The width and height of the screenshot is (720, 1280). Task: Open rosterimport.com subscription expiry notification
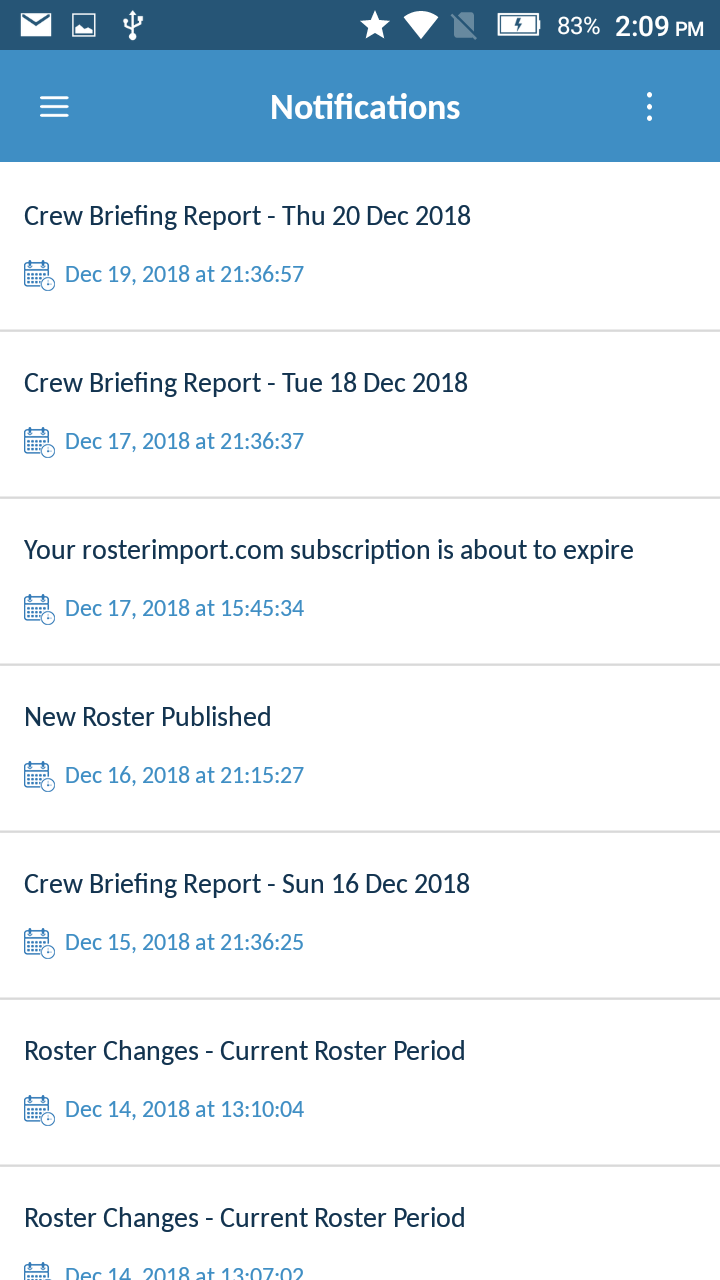pyautogui.click(x=360, y=581)
